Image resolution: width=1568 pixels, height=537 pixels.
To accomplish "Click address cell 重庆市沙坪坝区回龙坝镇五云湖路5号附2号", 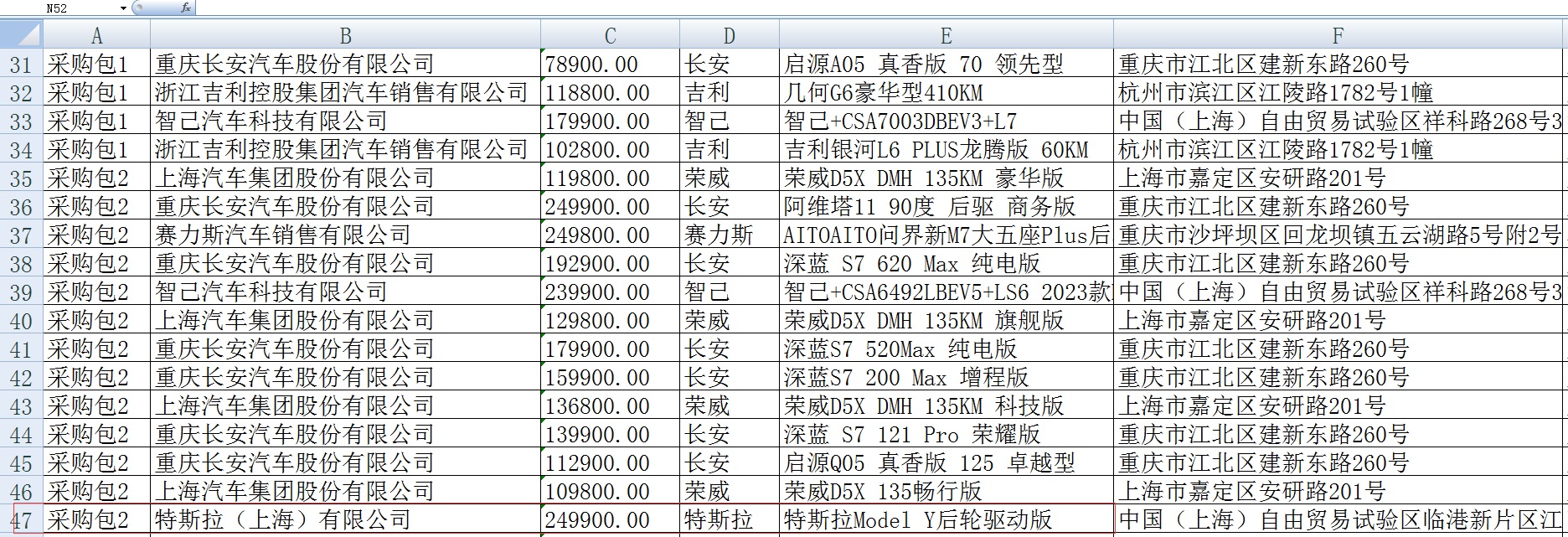I will tap(1338, 235).
